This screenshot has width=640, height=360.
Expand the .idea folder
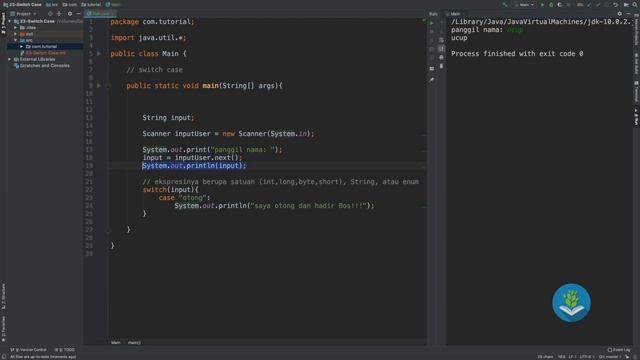16,27
